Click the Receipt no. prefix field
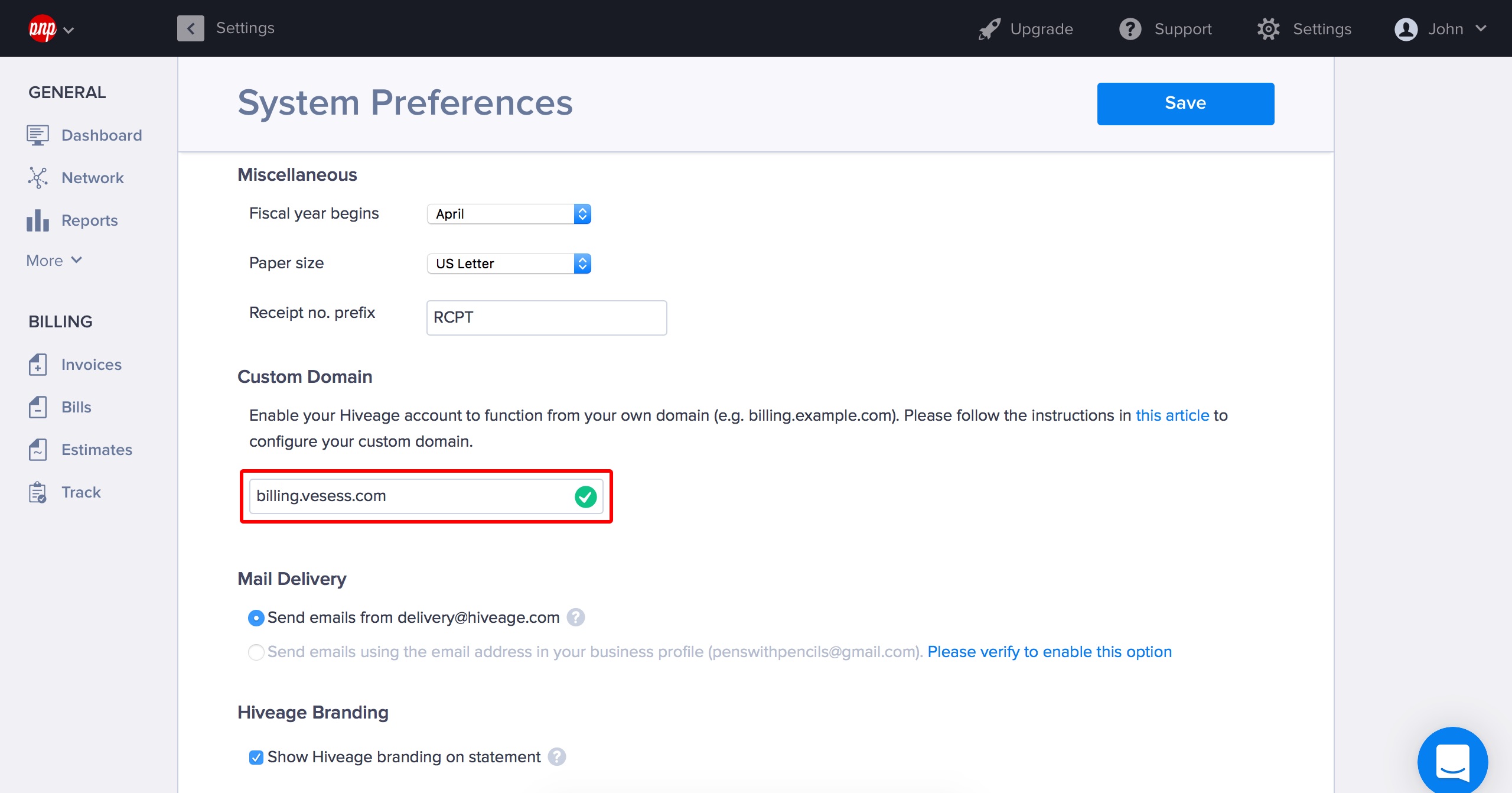The height and width of the screenshot is (793, 1512). click(x=546, y=318)
